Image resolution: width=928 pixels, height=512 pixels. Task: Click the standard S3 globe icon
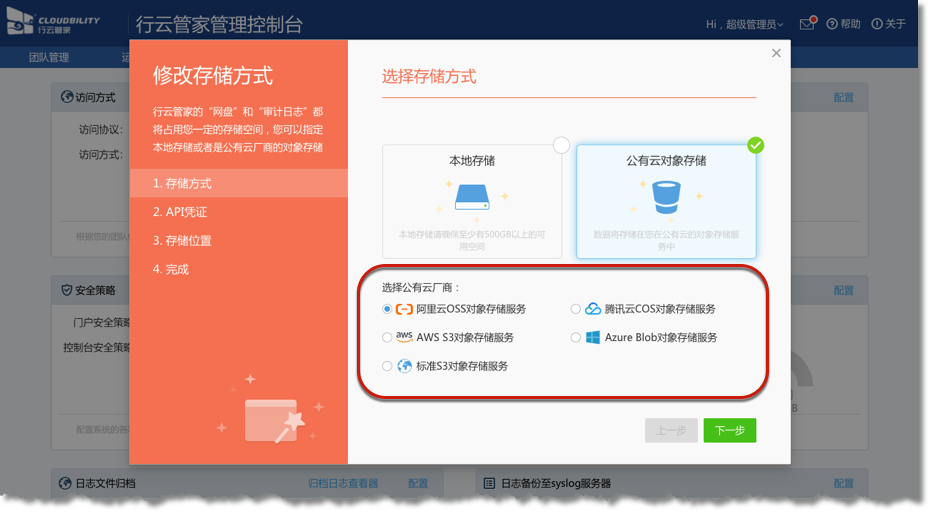pyautogui.click(x=405, y=366)
